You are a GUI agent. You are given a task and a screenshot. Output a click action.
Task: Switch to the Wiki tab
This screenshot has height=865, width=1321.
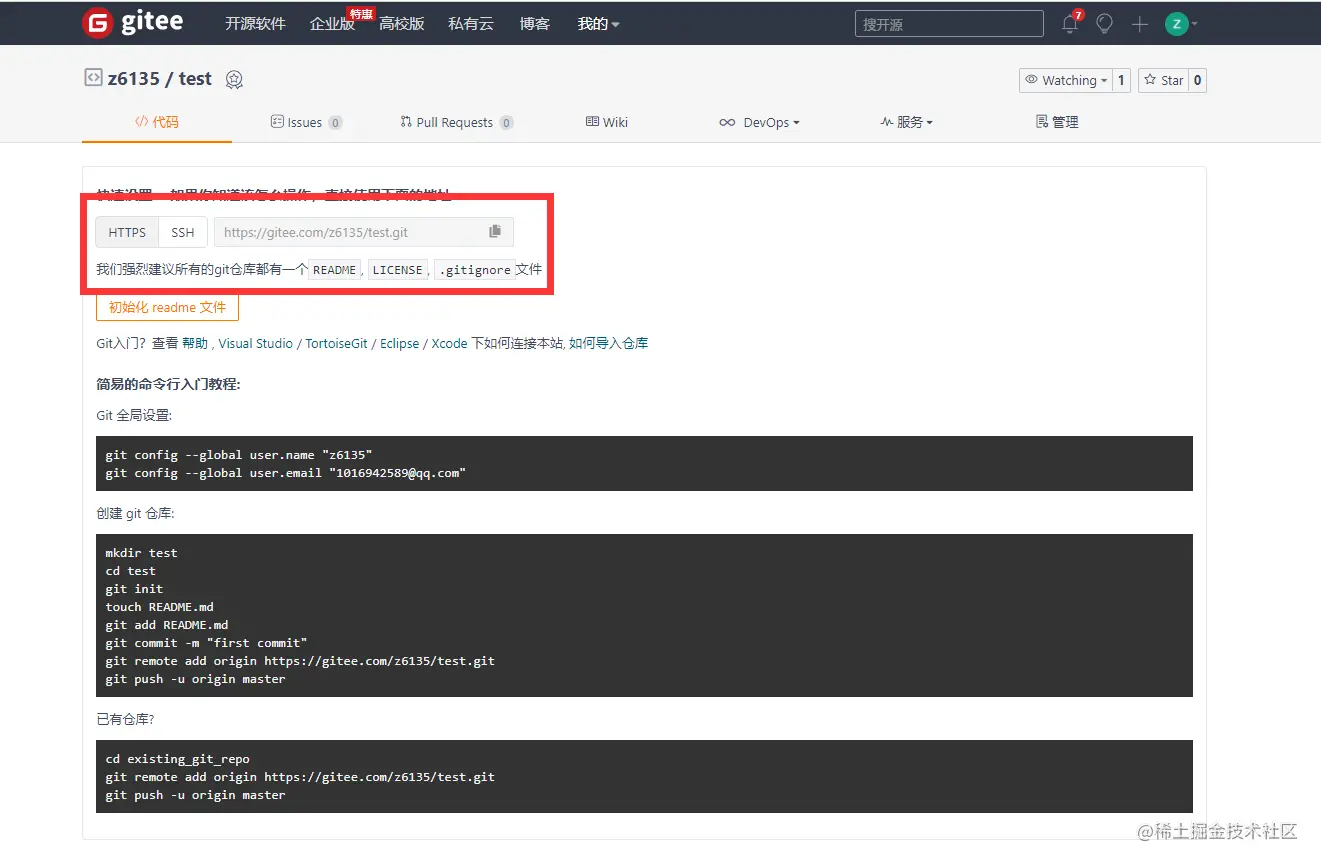[x=607, y=122]
